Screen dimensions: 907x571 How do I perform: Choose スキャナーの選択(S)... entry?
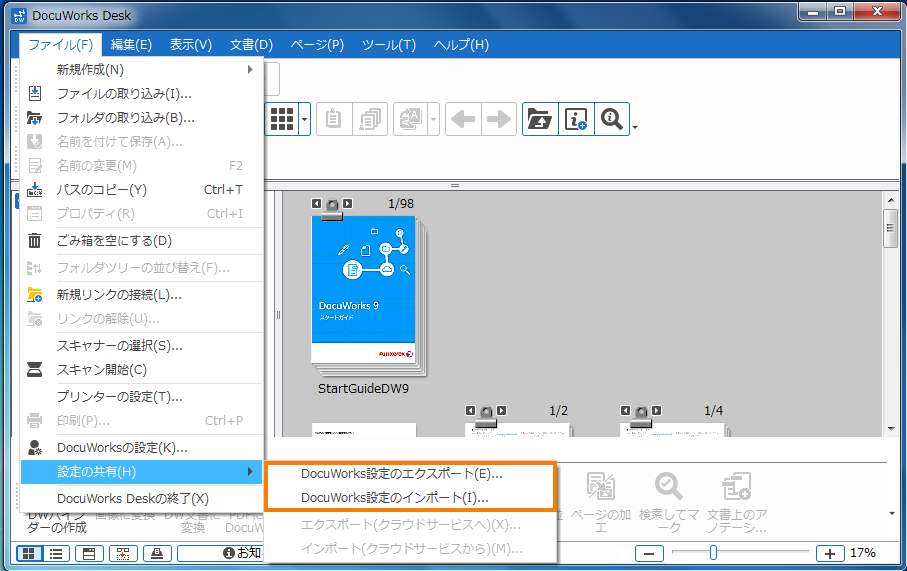(142, 346)
